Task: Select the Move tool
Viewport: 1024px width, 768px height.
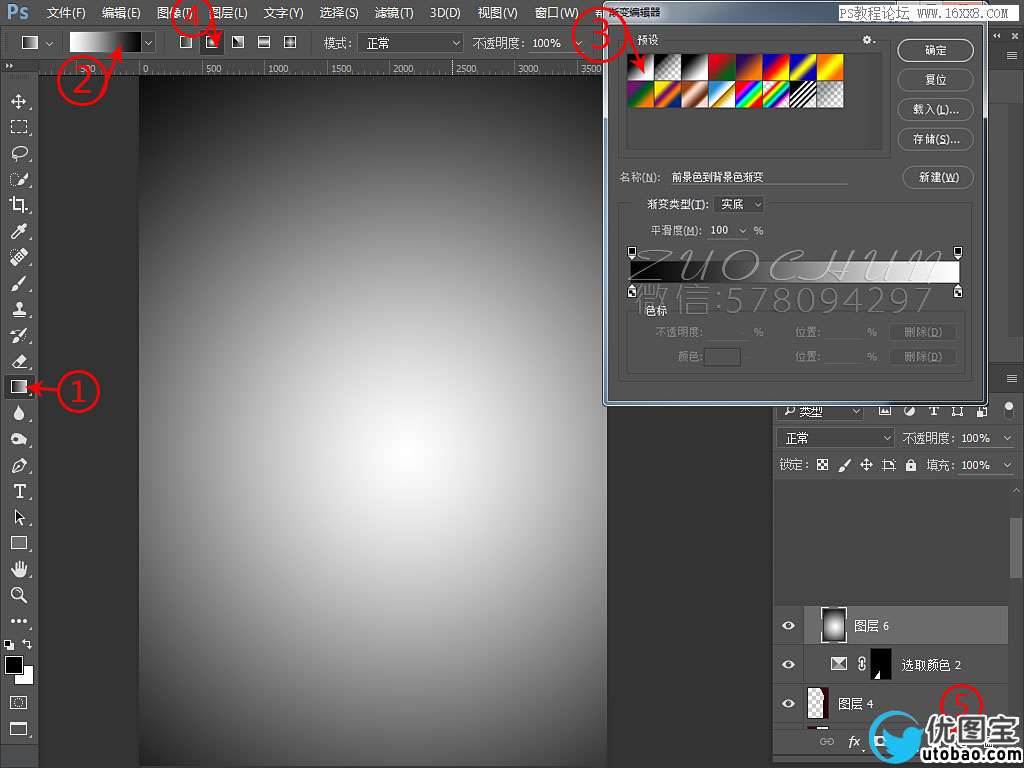Action: coord(19,101)
